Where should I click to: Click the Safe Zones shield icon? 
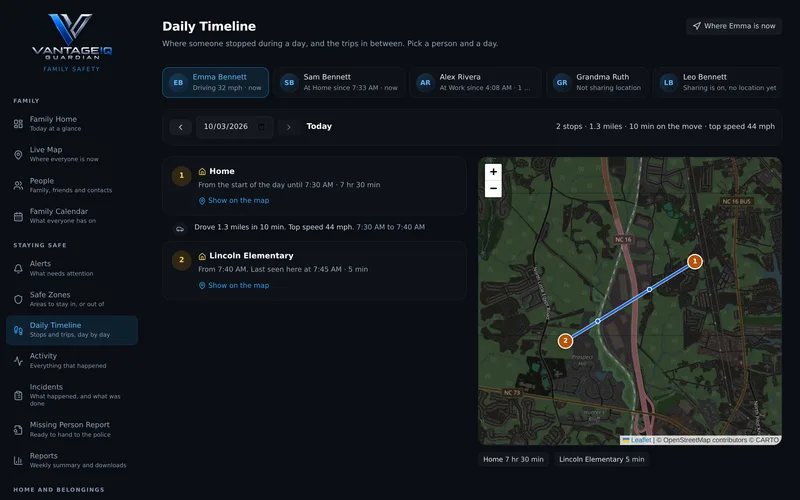(x=18, y=299)
